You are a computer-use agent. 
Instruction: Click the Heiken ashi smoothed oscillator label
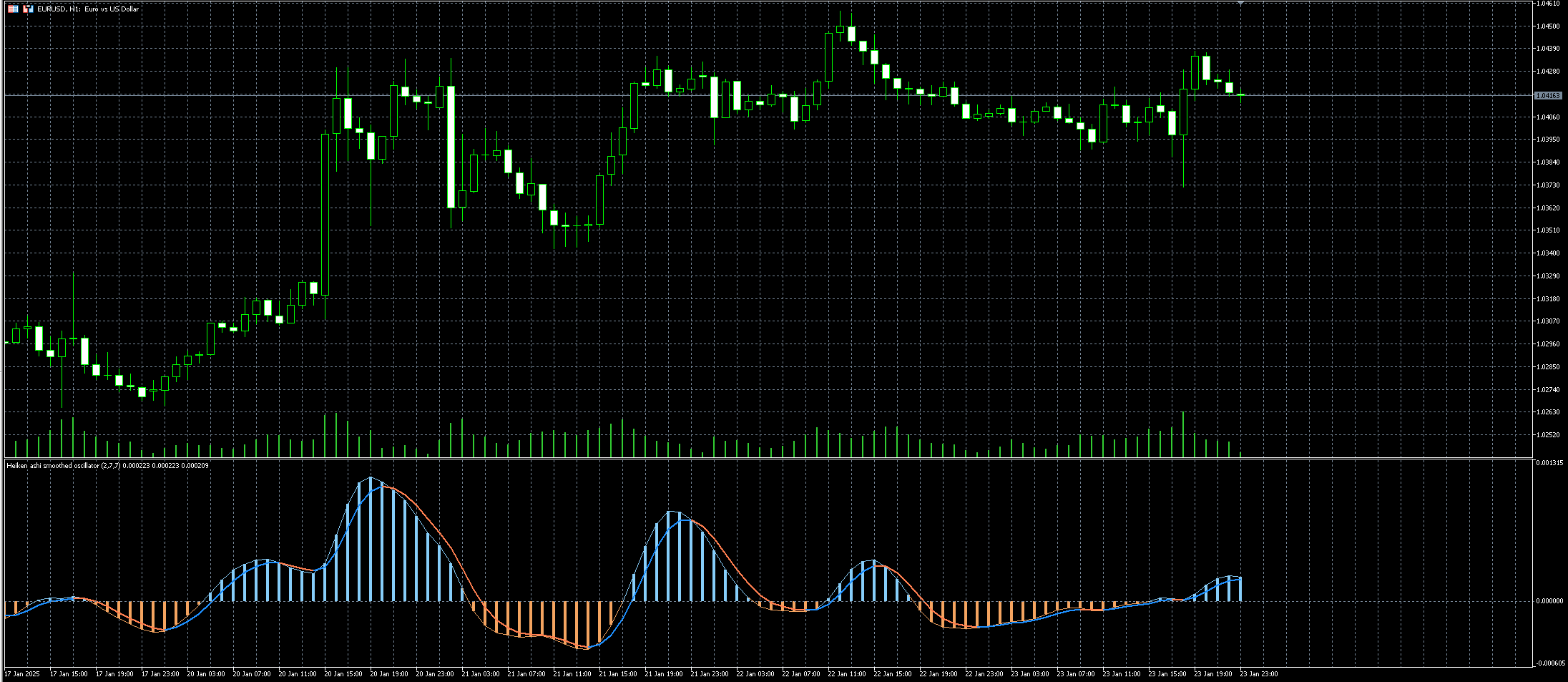(x=107, y=466)
